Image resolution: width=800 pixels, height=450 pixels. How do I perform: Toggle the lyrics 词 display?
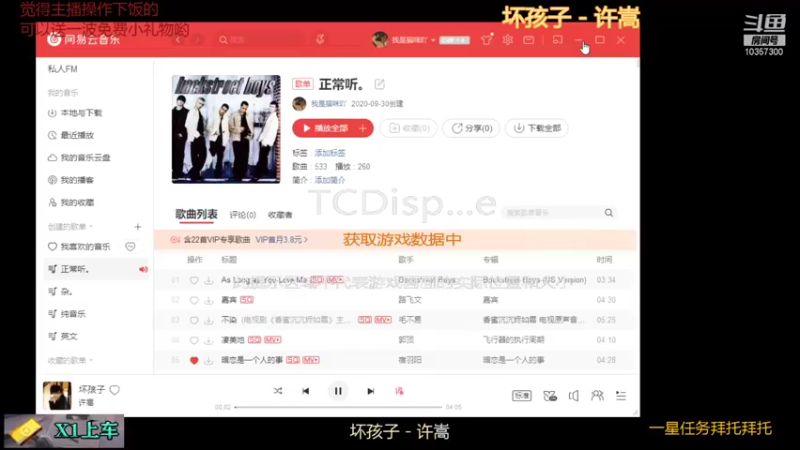click(x=399, y=391)
